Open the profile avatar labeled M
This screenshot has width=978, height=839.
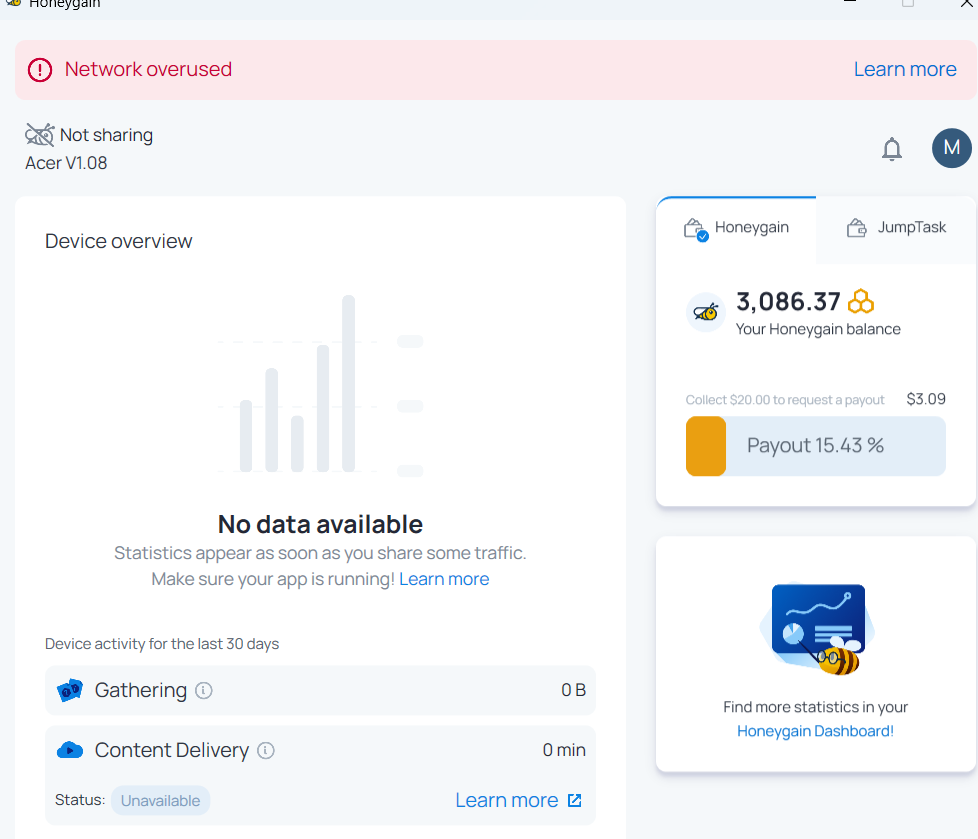point(951,148)
